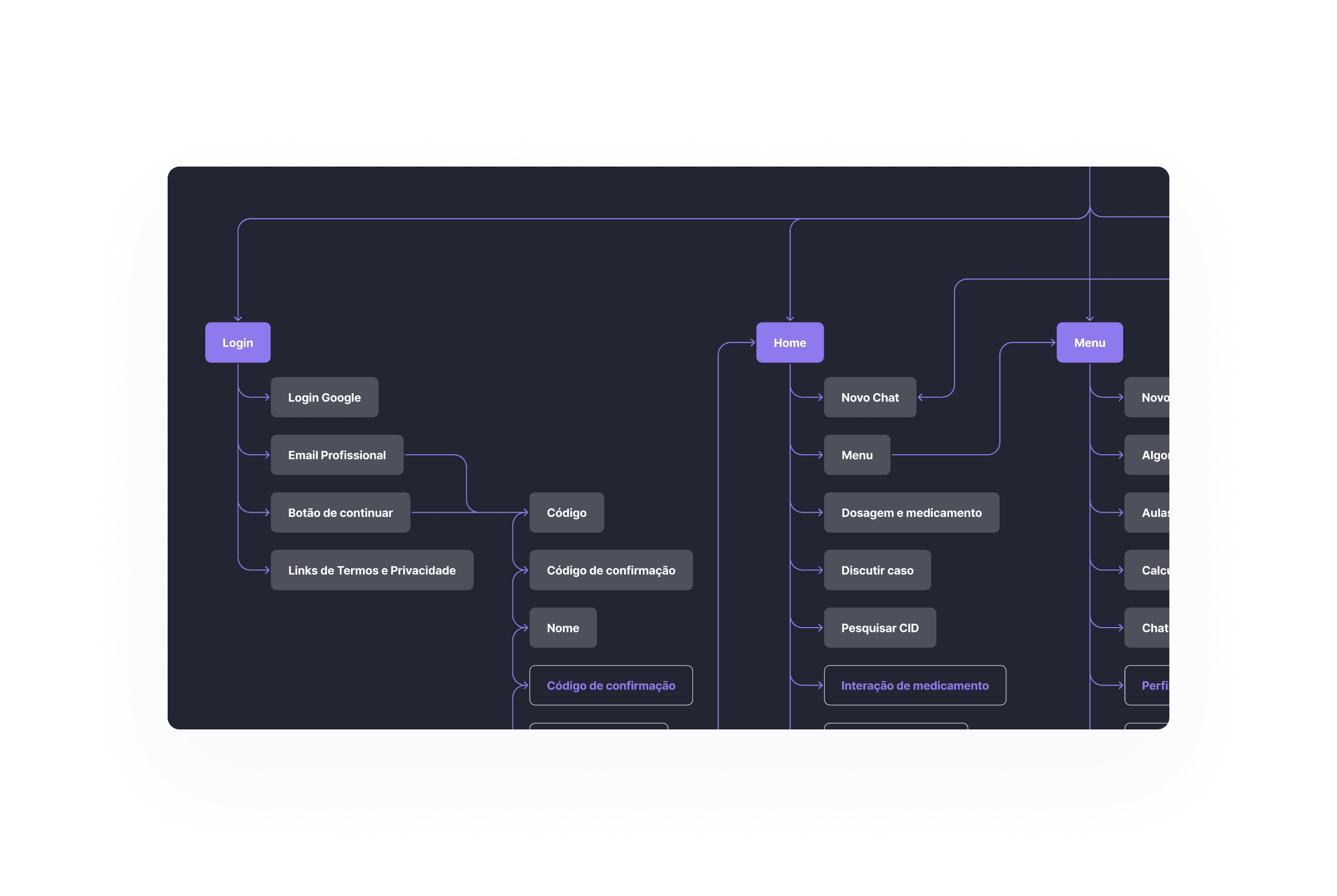Select Novo Chat under Home
The height and width of the screenshot is (896, 1337).
[x=870, y=397]
